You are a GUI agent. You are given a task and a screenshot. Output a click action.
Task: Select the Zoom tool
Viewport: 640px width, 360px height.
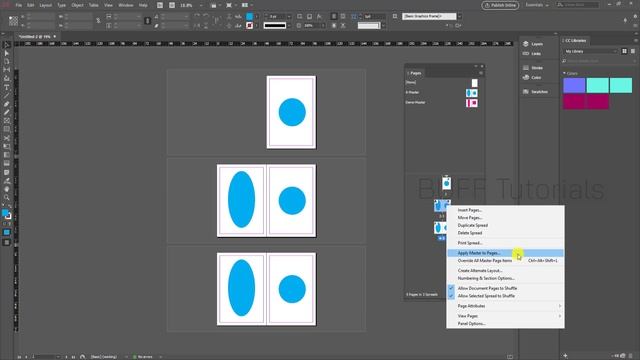click(7, 198)
